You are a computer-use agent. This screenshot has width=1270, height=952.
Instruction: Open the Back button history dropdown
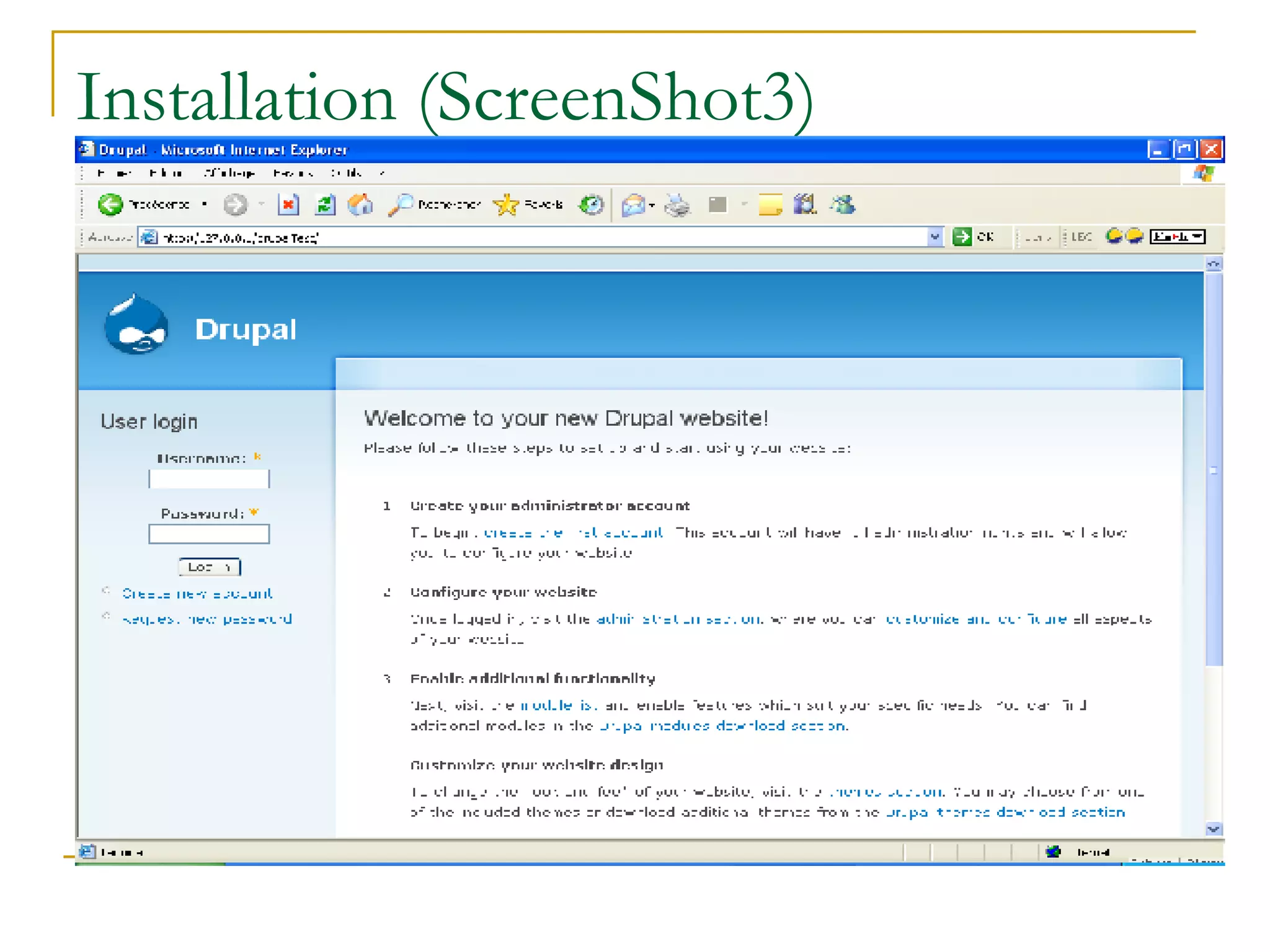(205, 205)
